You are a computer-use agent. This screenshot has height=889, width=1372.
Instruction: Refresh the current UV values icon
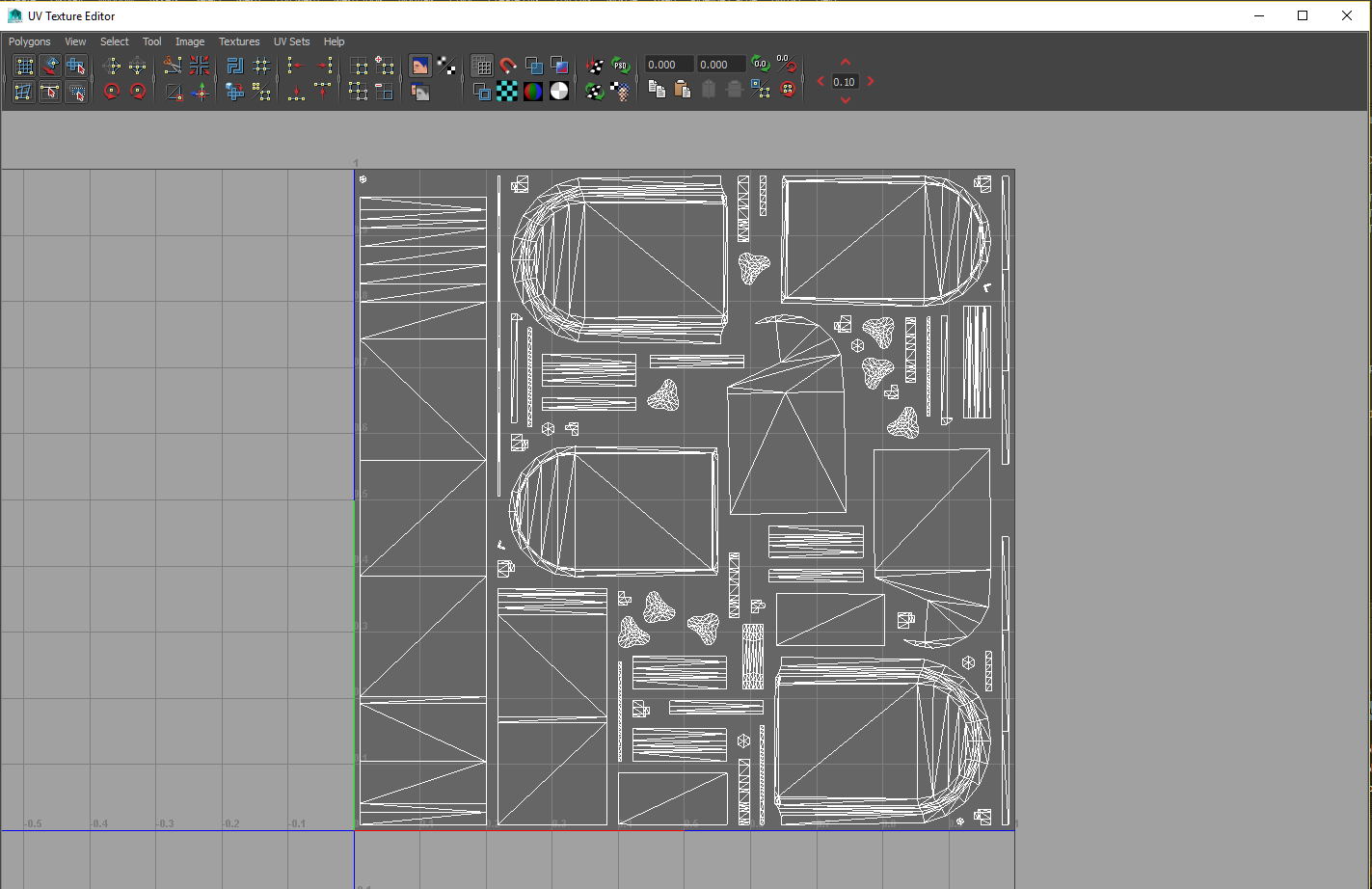[x=761, y=64]
